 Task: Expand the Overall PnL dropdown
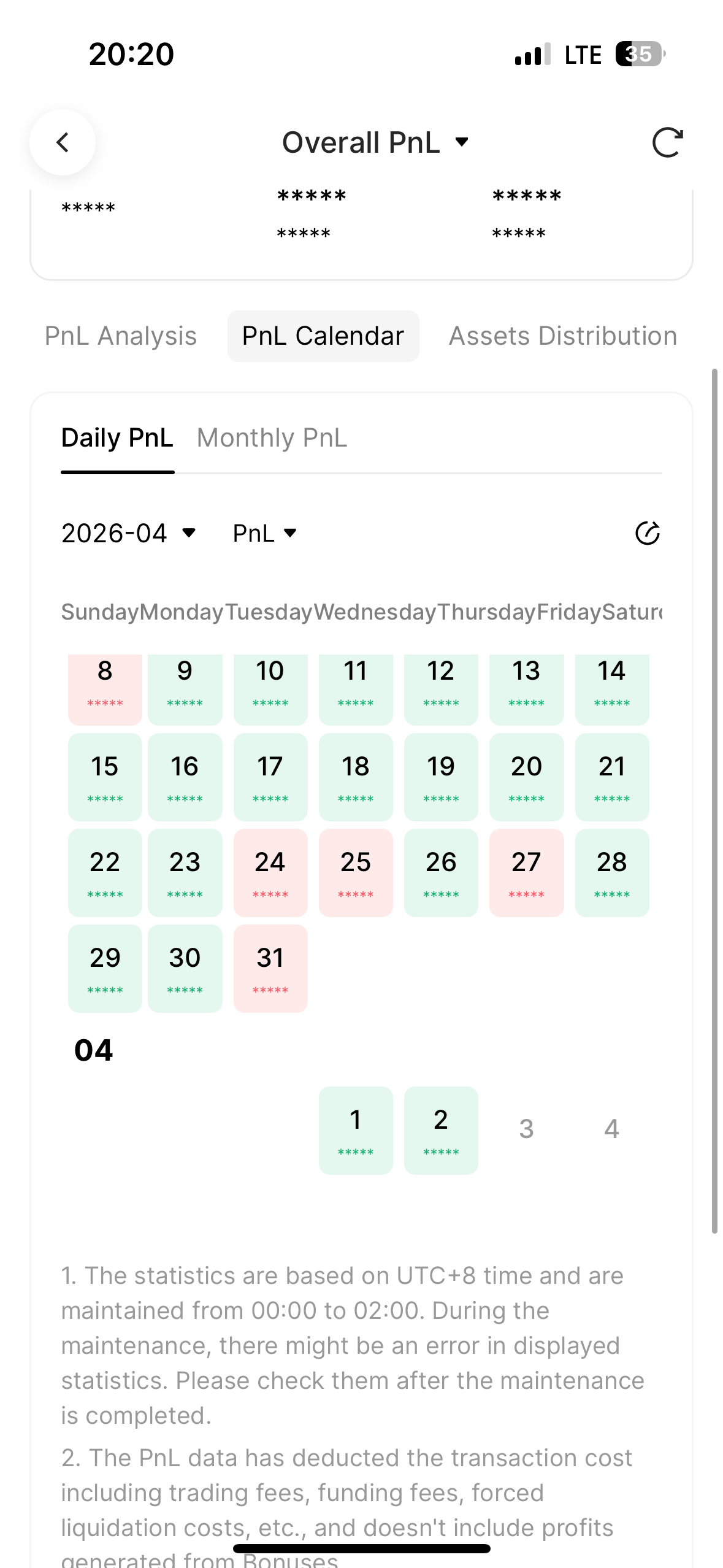(375, 142)
